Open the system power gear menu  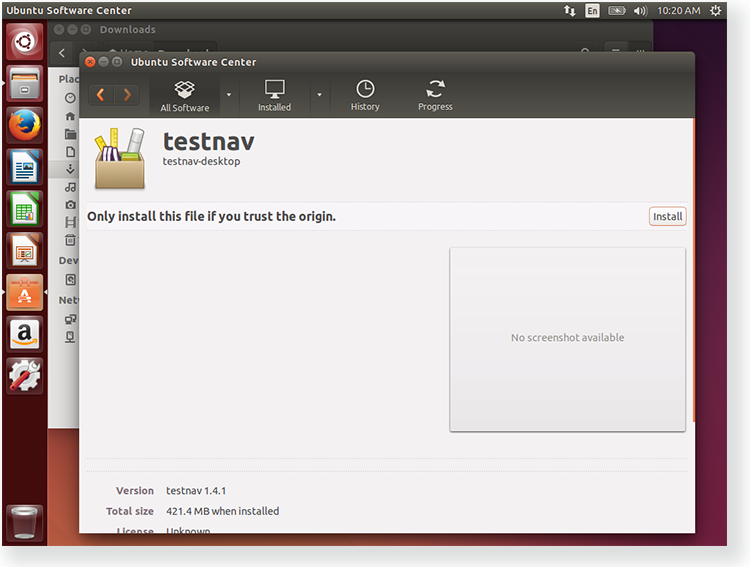point(715,10)
